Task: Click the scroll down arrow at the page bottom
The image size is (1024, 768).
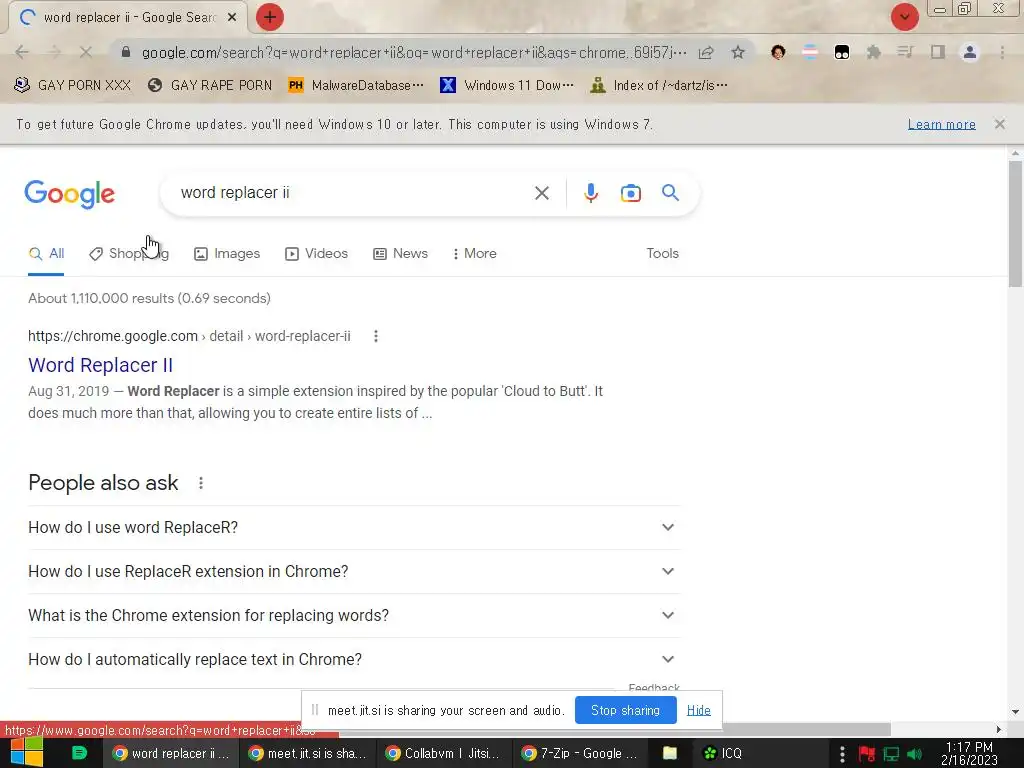Action: [x=1014, y=712]
